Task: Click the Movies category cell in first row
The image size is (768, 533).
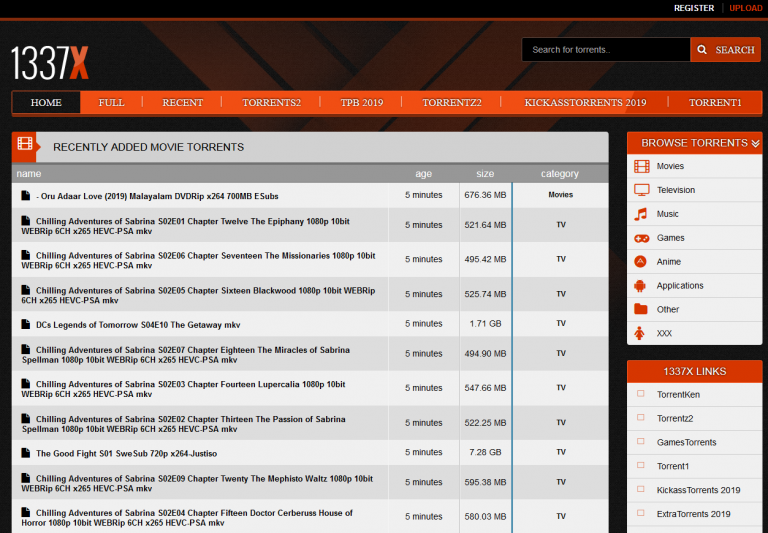Action: (560, 194)
